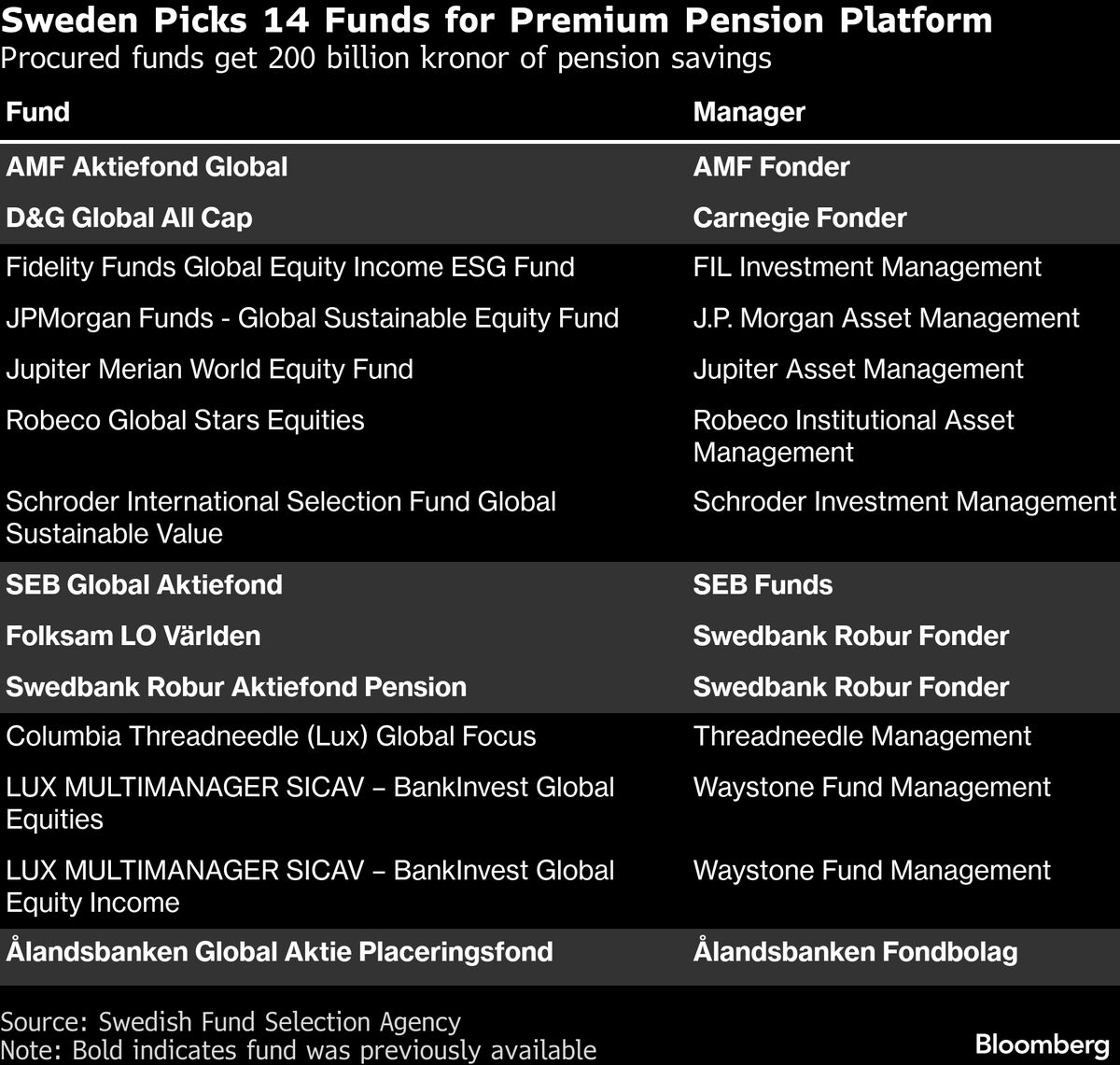Click the BankInvest Global Equity Income fund
Image resolution: width=1120 pixels, height=1065 pixels.
click(x=310, y=886)
